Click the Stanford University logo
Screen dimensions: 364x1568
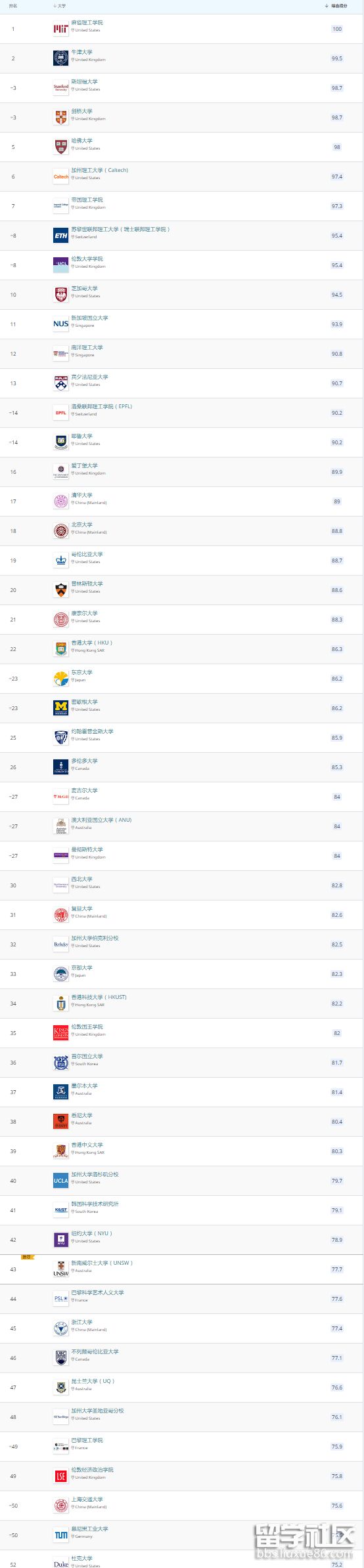point(60,88)
